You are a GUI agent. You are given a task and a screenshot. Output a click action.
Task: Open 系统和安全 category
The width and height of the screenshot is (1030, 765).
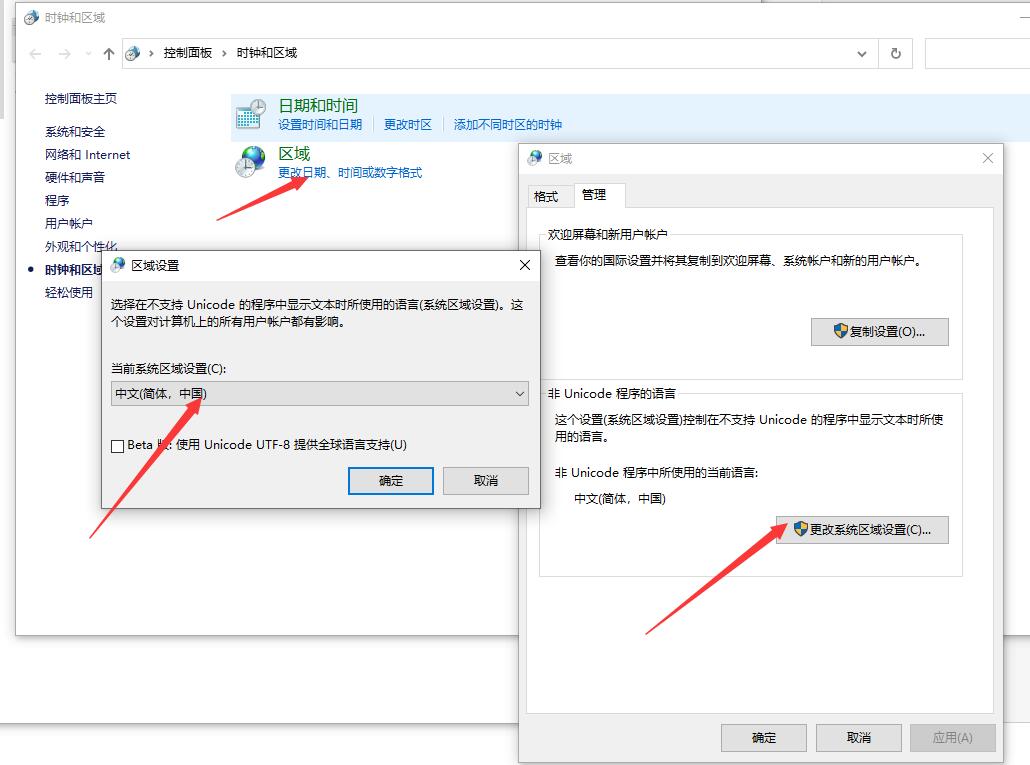point(75,132)
